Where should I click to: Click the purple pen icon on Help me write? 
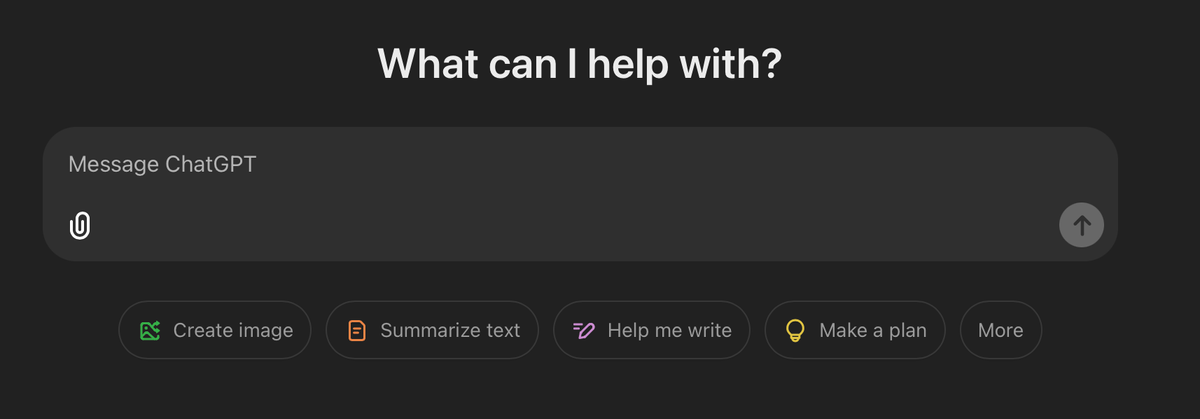coord(584,330)
